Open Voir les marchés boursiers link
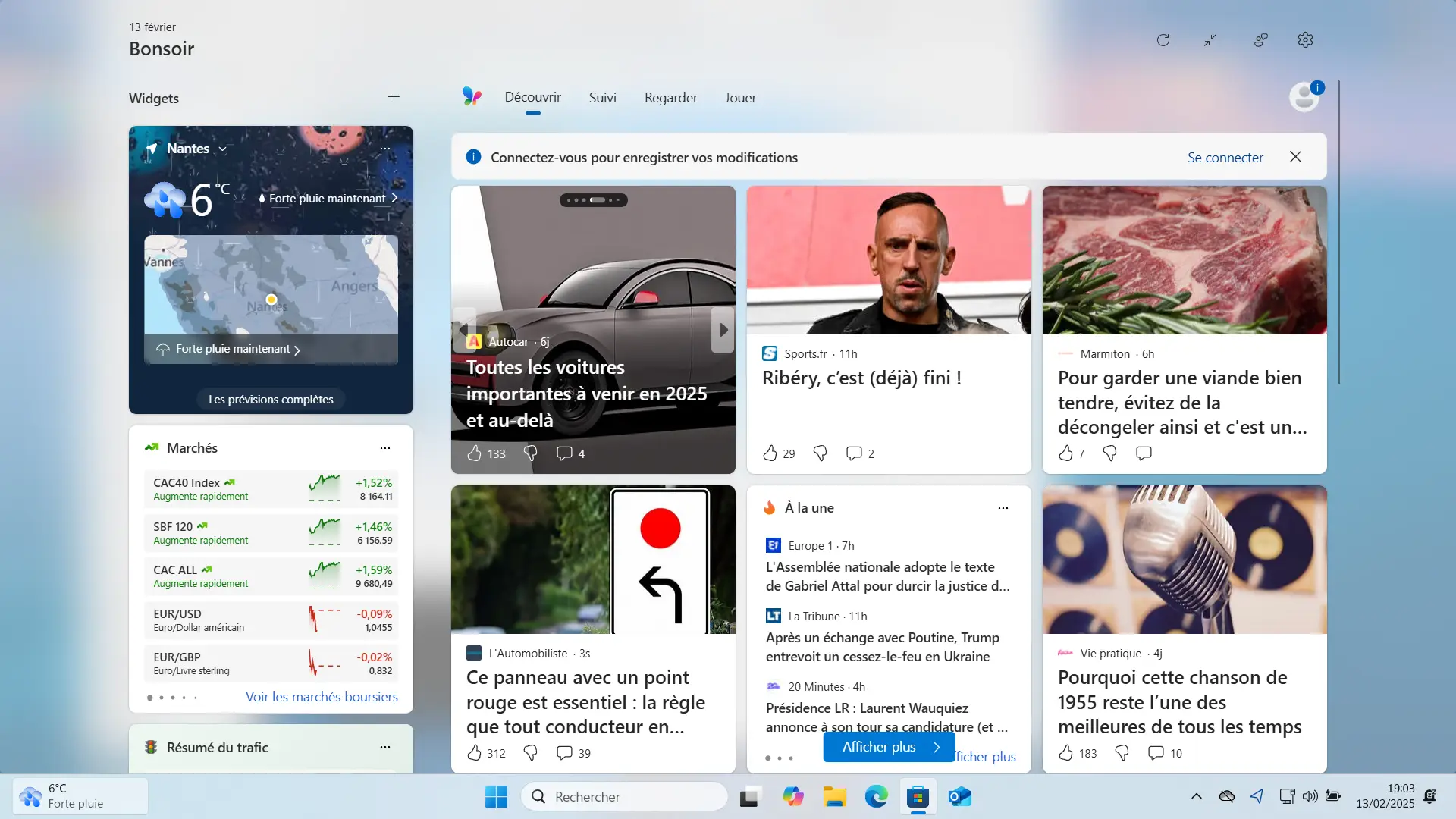This screenshot has height=819, width=1456. point(322,697)
